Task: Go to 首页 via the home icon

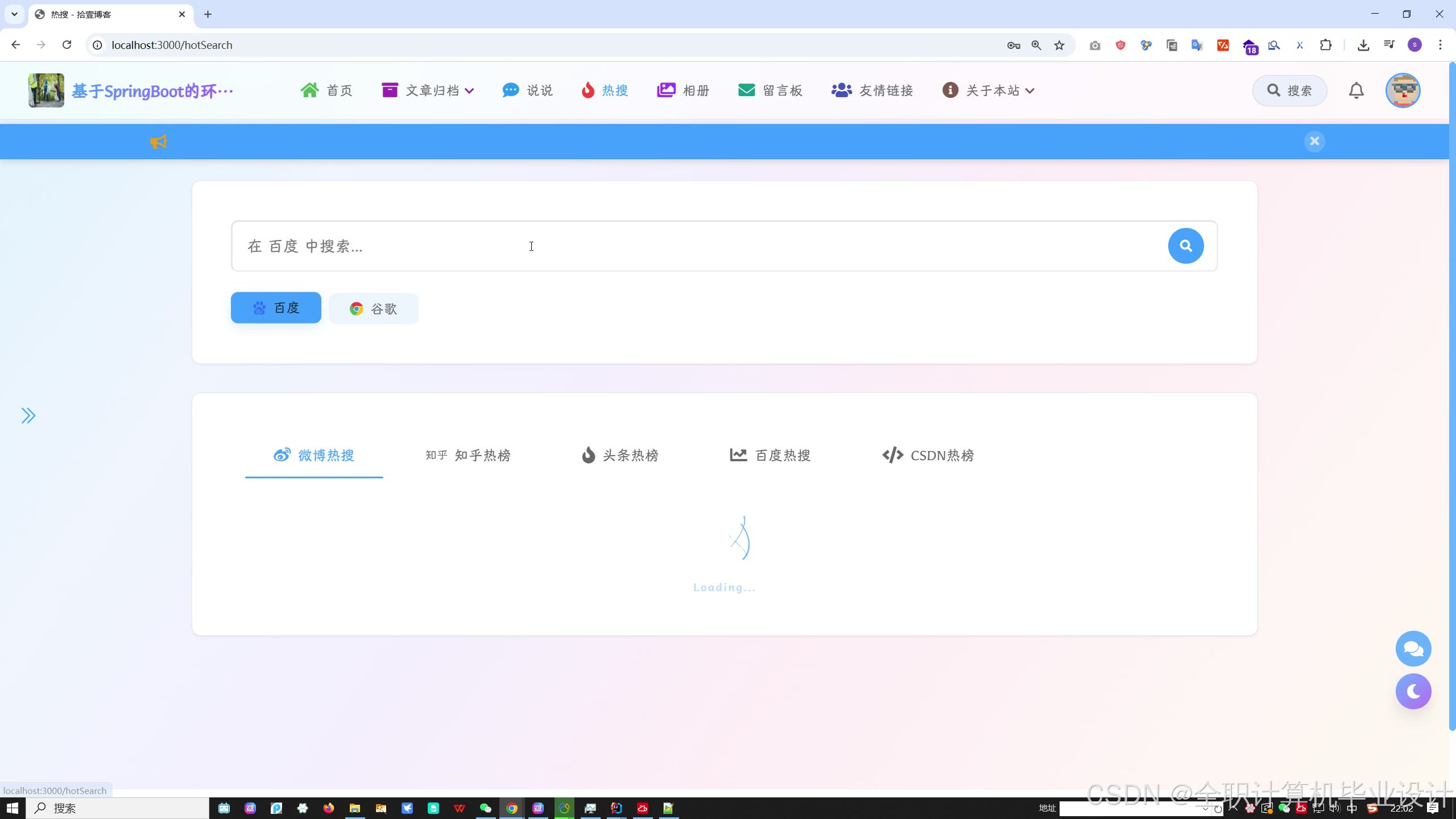Action: (326, 90)
